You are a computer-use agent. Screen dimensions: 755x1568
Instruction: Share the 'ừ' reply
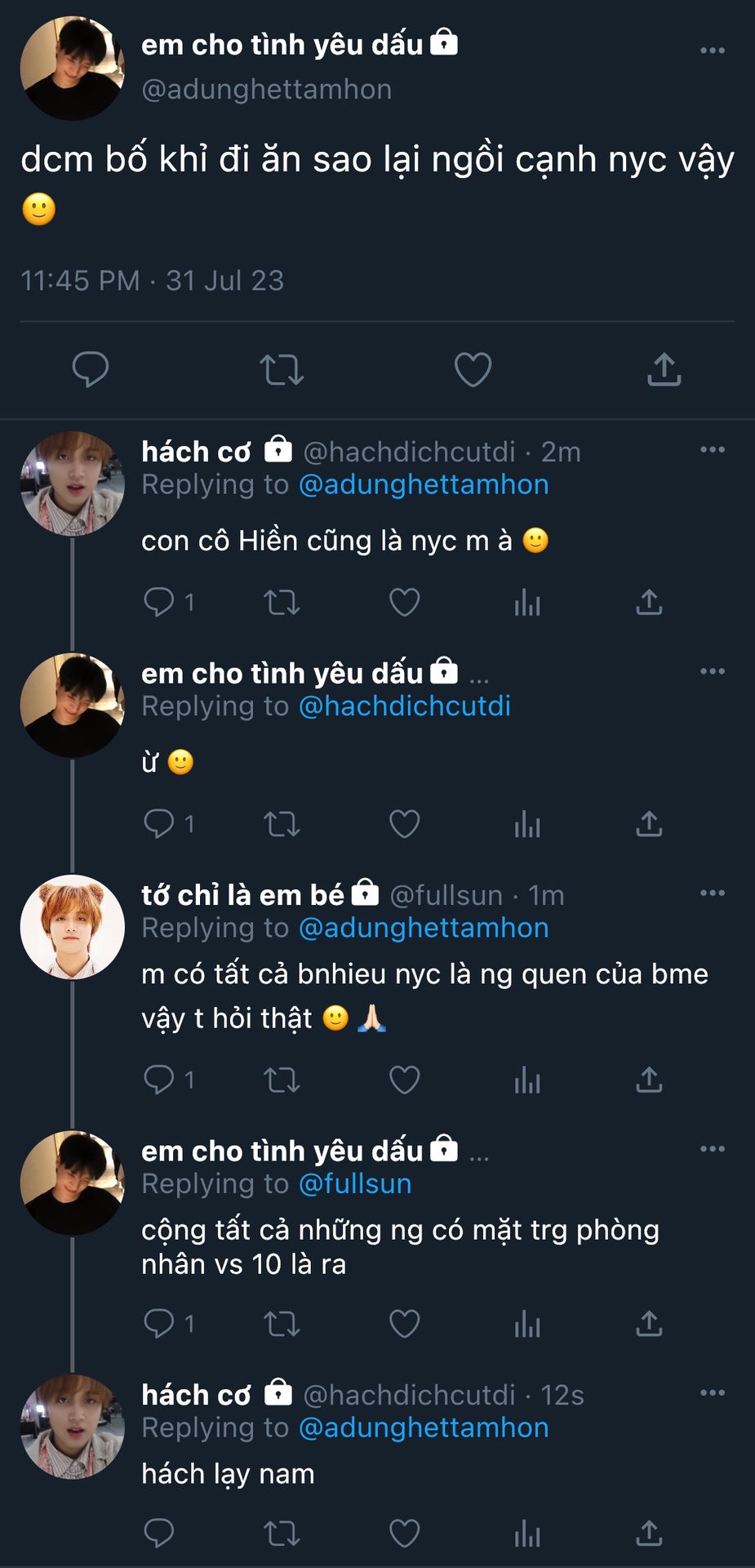coord(649,824)
